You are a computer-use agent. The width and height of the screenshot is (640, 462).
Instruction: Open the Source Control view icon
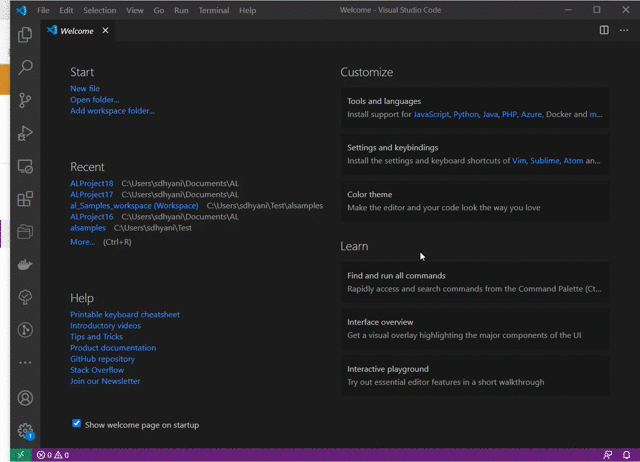(25, 100)
